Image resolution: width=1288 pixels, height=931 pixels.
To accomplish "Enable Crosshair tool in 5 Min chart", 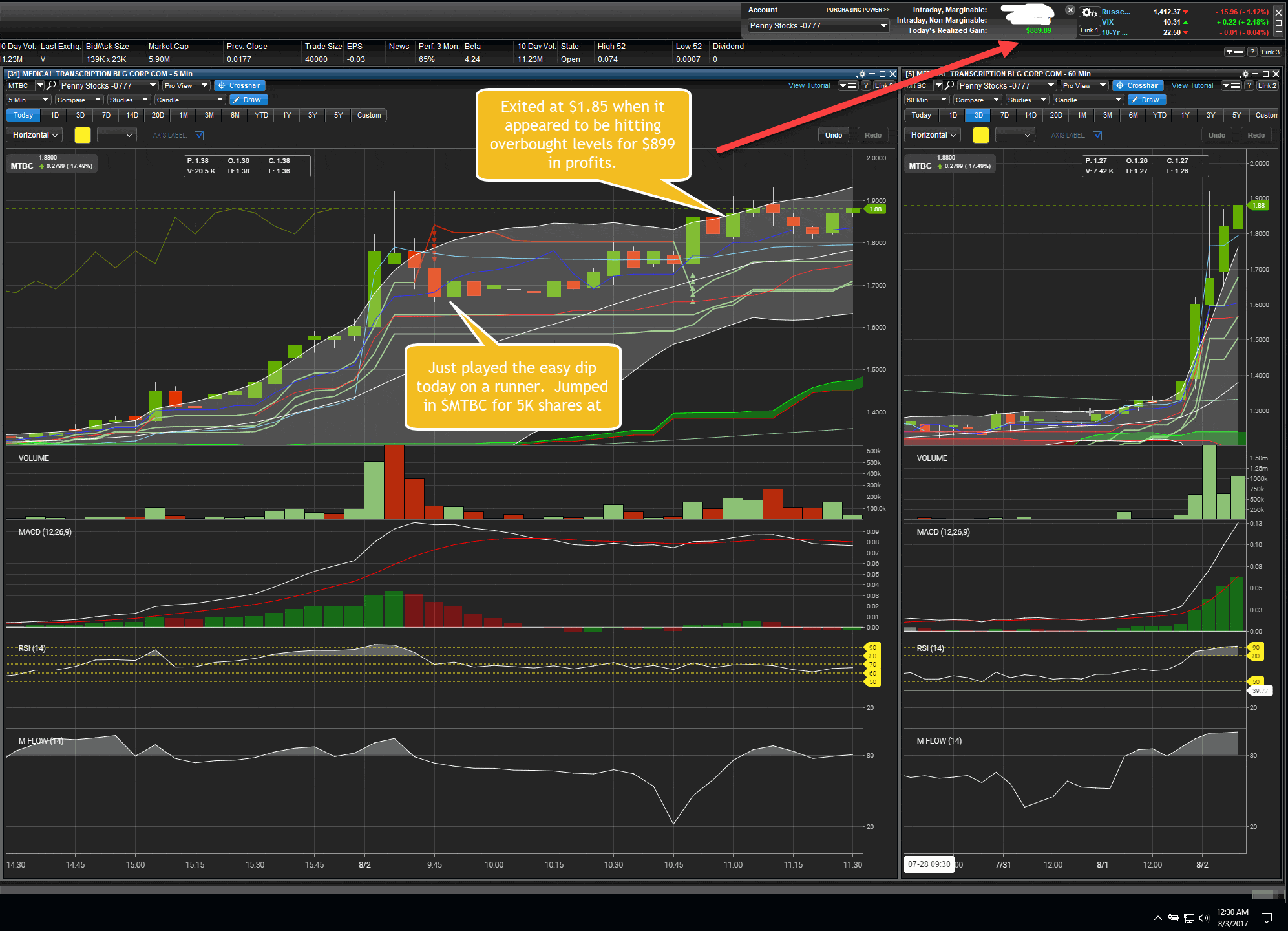I will [x=239, y=85].
